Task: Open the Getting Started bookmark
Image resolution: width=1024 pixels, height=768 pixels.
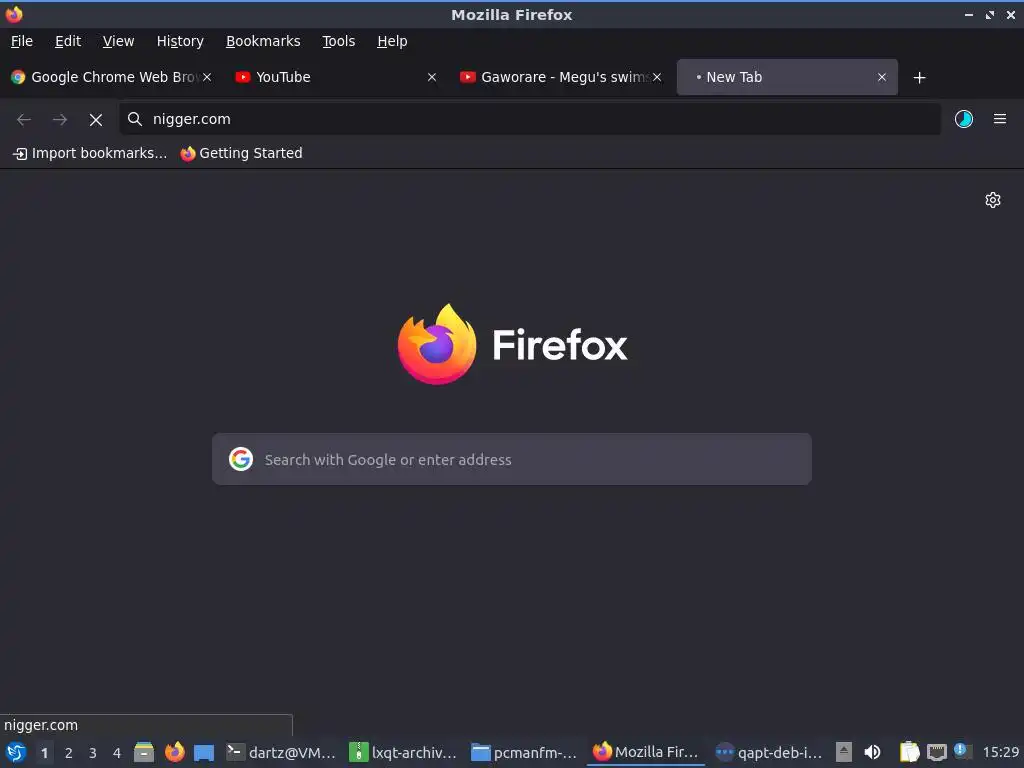Action: [242, 153]
